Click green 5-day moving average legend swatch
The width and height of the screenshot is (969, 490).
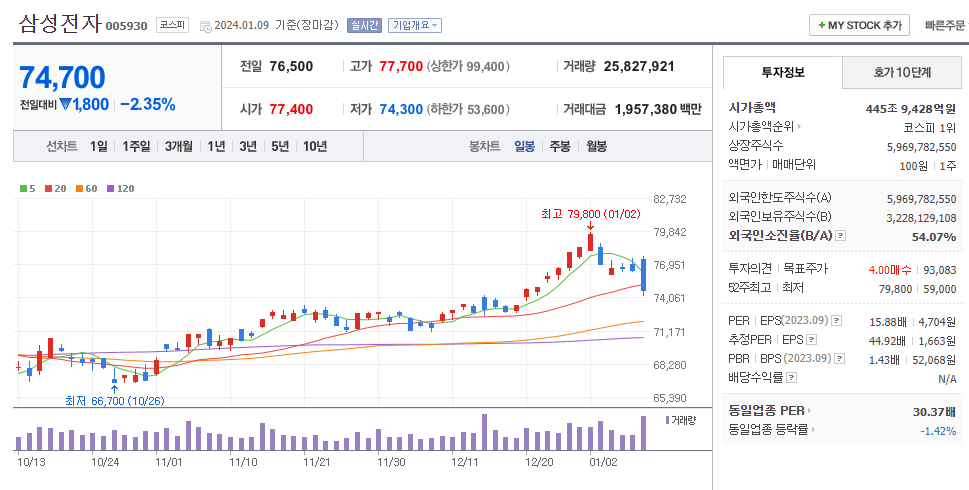click(x=23, y=188)
